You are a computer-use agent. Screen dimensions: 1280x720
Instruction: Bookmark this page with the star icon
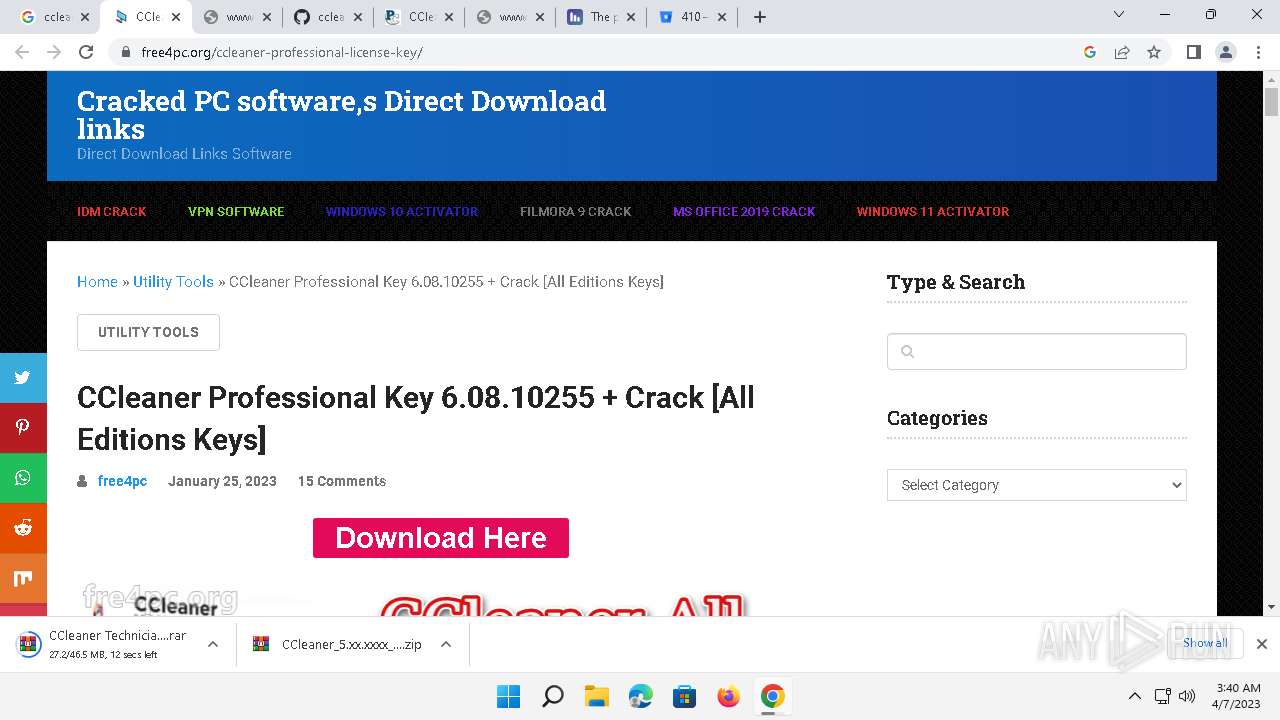[1154, 52]
